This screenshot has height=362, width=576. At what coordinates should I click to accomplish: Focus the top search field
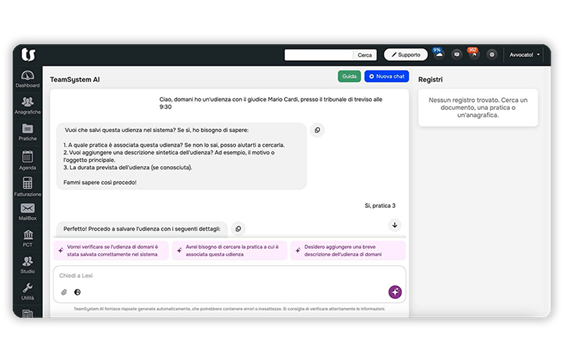point(319,55)
